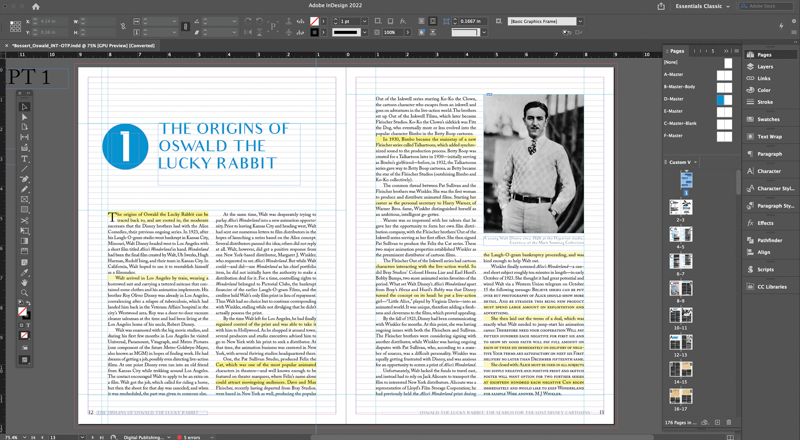Select the Free Transform tool
This screenshot has width=800, height=440.
pyautogui.click(x=24, y=231)
